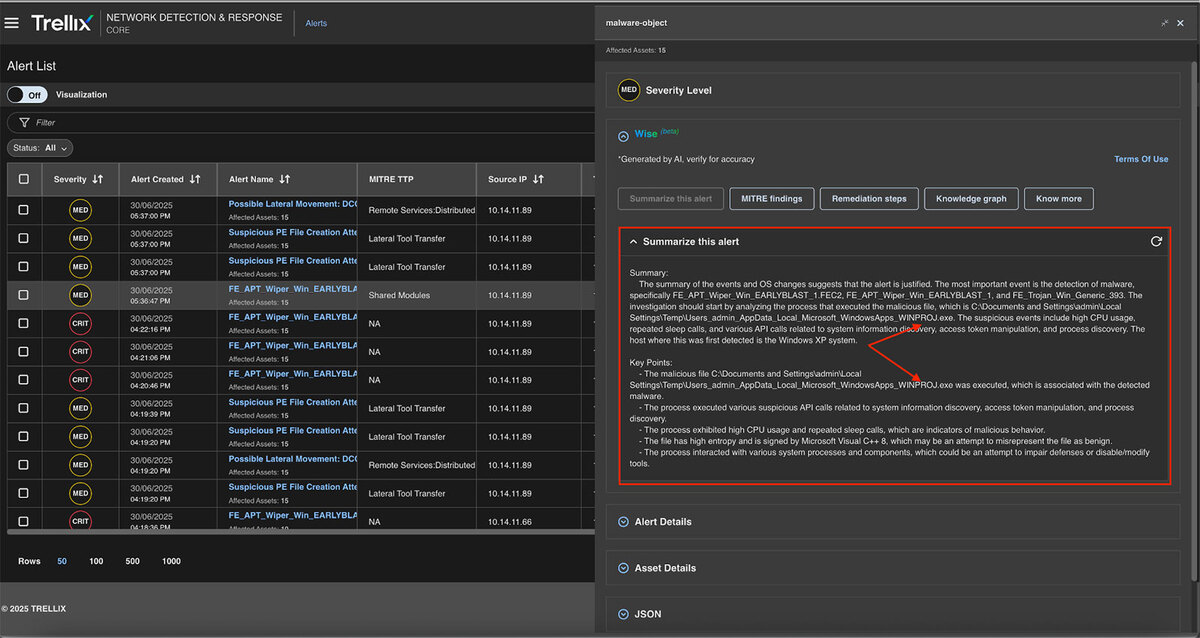This screenshot has height=638, width=1200.
Task: Collapse the Summarize this alert section
Action: 632,241
